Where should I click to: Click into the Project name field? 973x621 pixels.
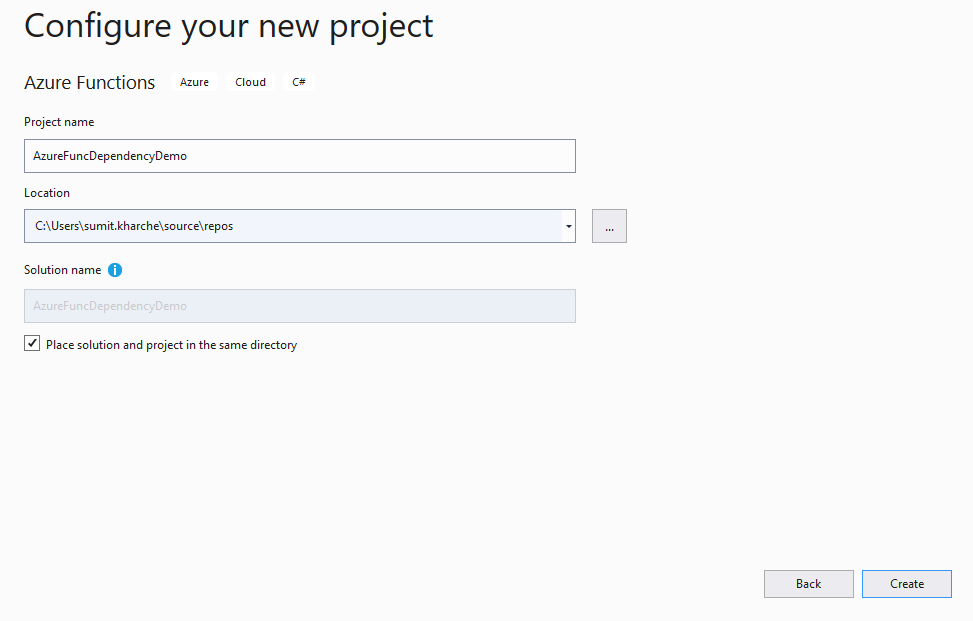(x=300, y=156)
